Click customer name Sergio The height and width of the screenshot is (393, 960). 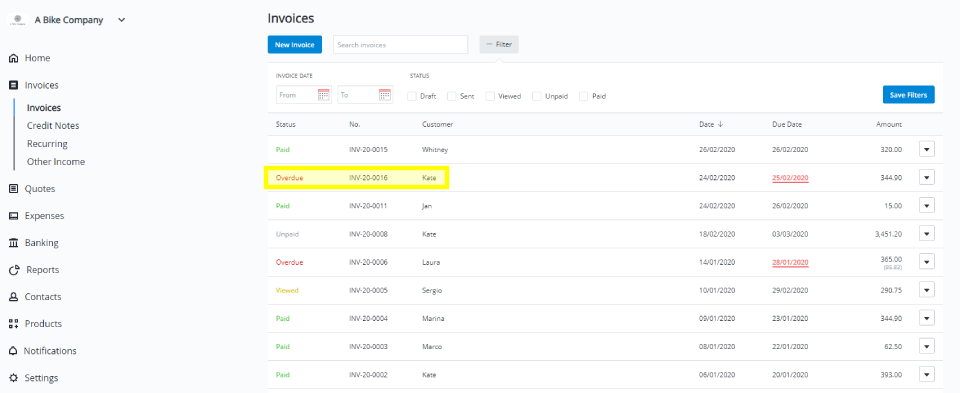pyautogui.click(x=432, y=290)
